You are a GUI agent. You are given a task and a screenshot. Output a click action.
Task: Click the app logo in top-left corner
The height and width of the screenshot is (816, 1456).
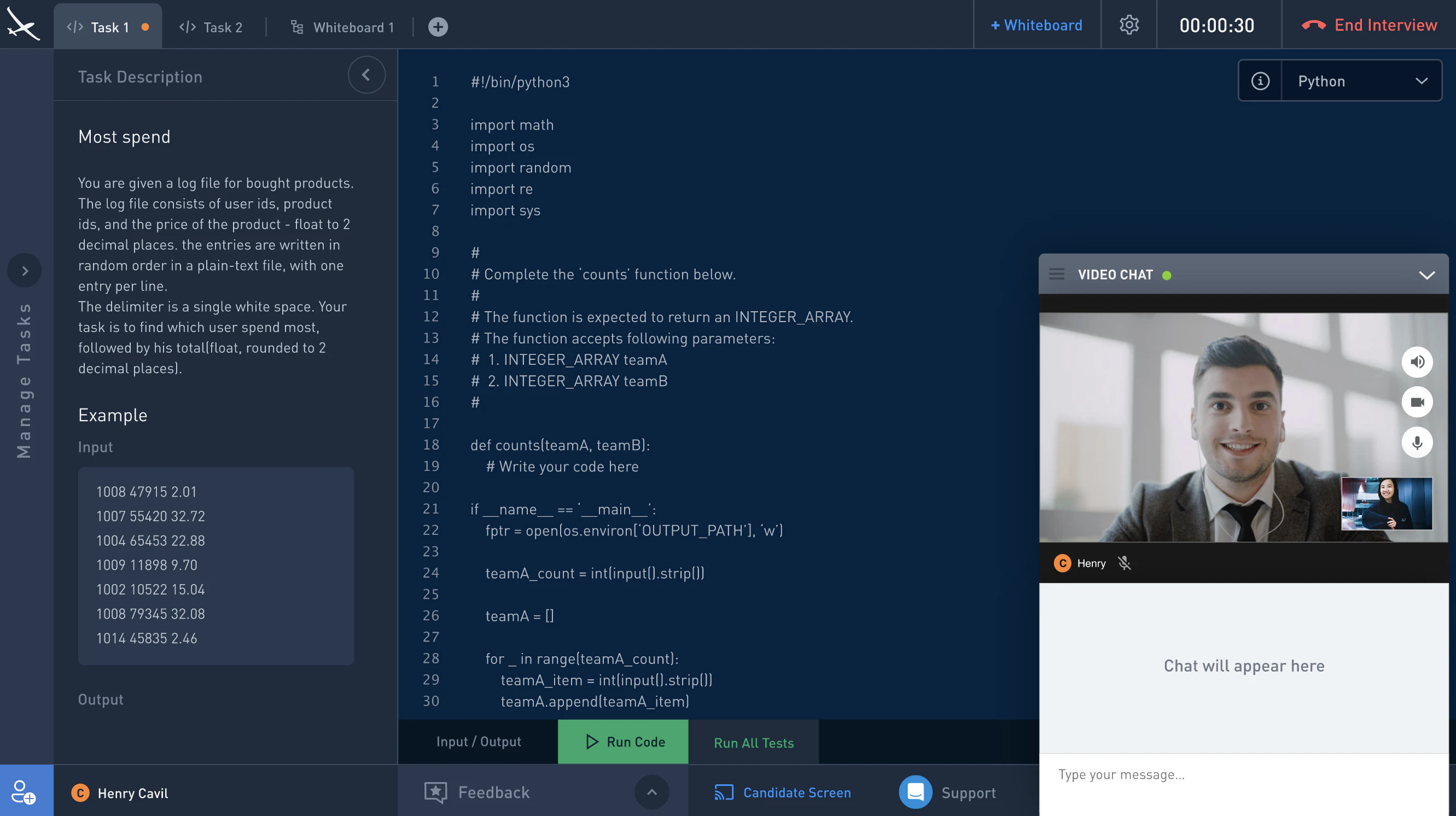tap(22, 24)
